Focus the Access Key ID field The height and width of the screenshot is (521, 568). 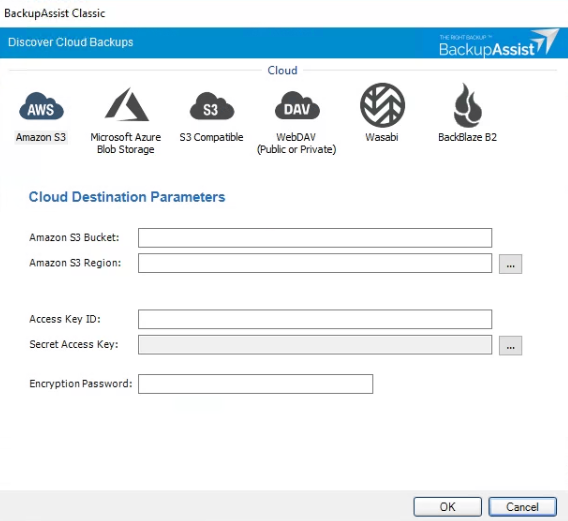click(x=315, y=319)
